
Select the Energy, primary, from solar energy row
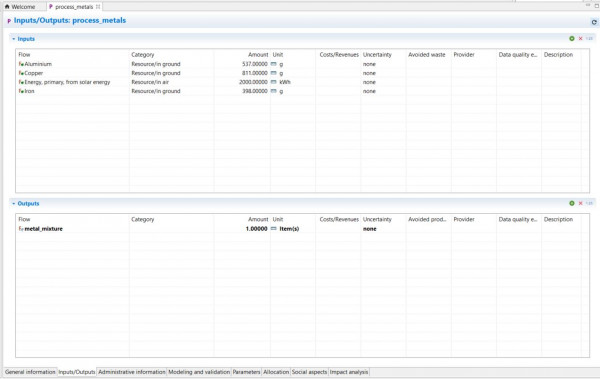tap(302, 82)
